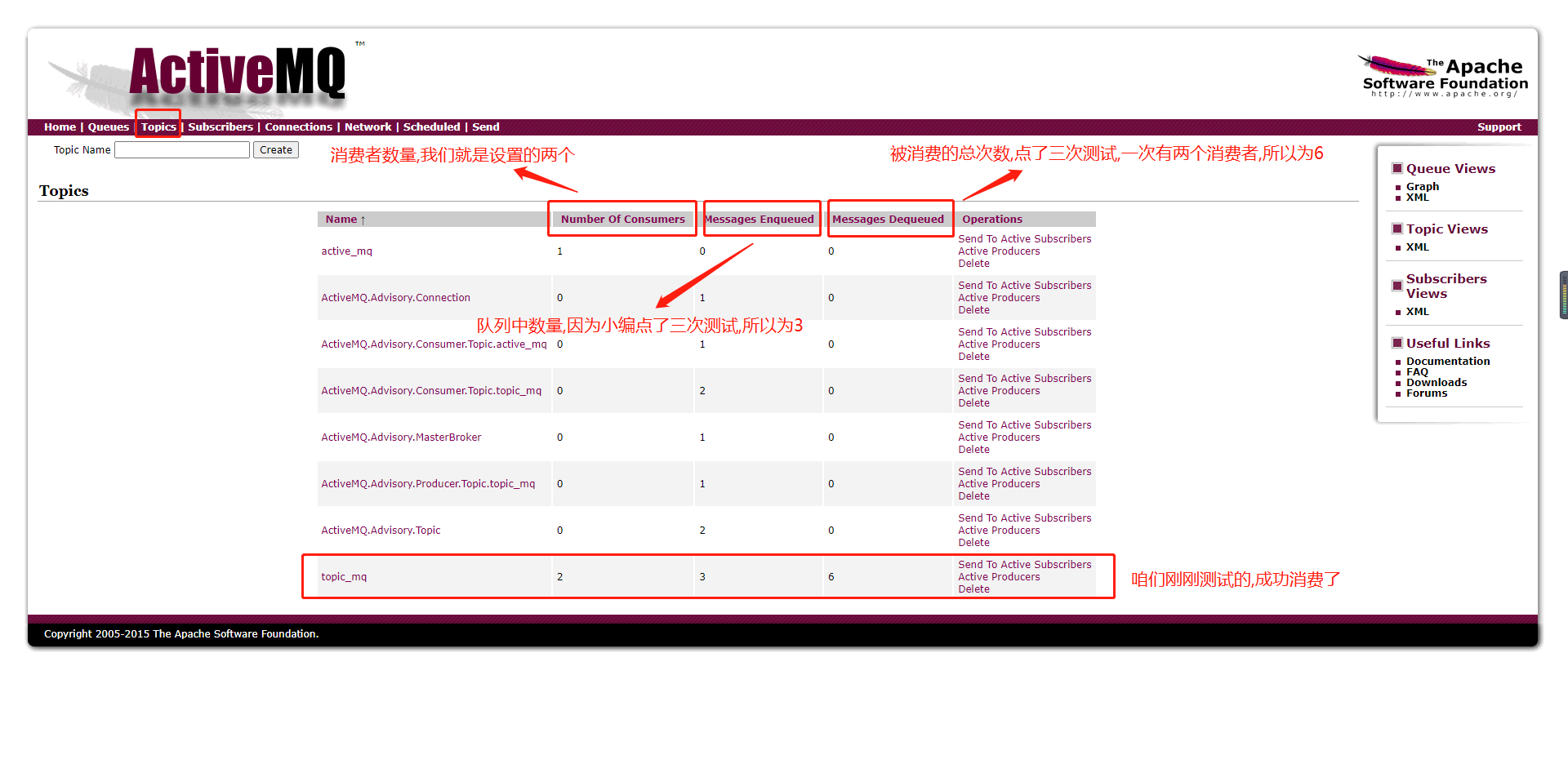Go to the Home nav item
Image resolution: width=1568 pixels, height=764 pixels.
click(x=60, y=127)
